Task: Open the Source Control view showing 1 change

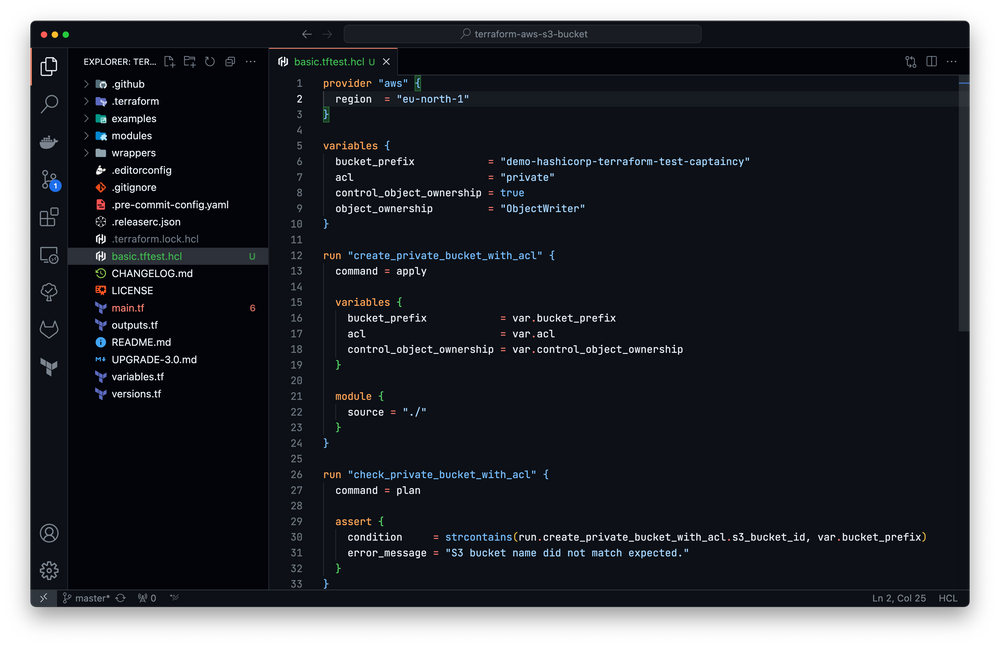Action: (x=49, y=180)
